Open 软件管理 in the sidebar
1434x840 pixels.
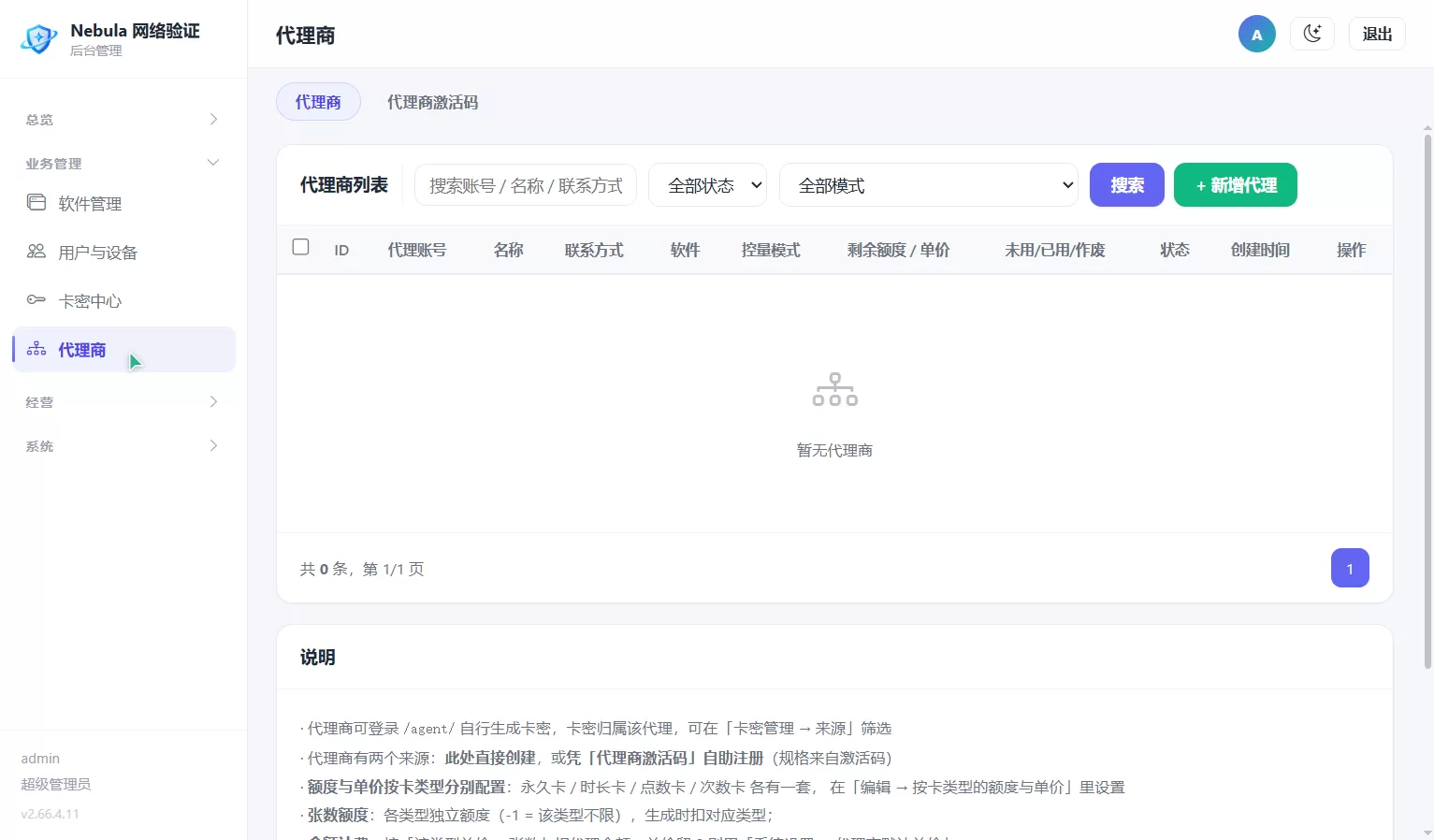click(x=123, y=203)
